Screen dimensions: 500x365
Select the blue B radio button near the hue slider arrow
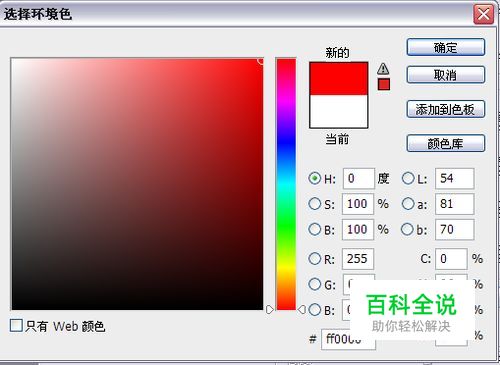click(314, 310)
